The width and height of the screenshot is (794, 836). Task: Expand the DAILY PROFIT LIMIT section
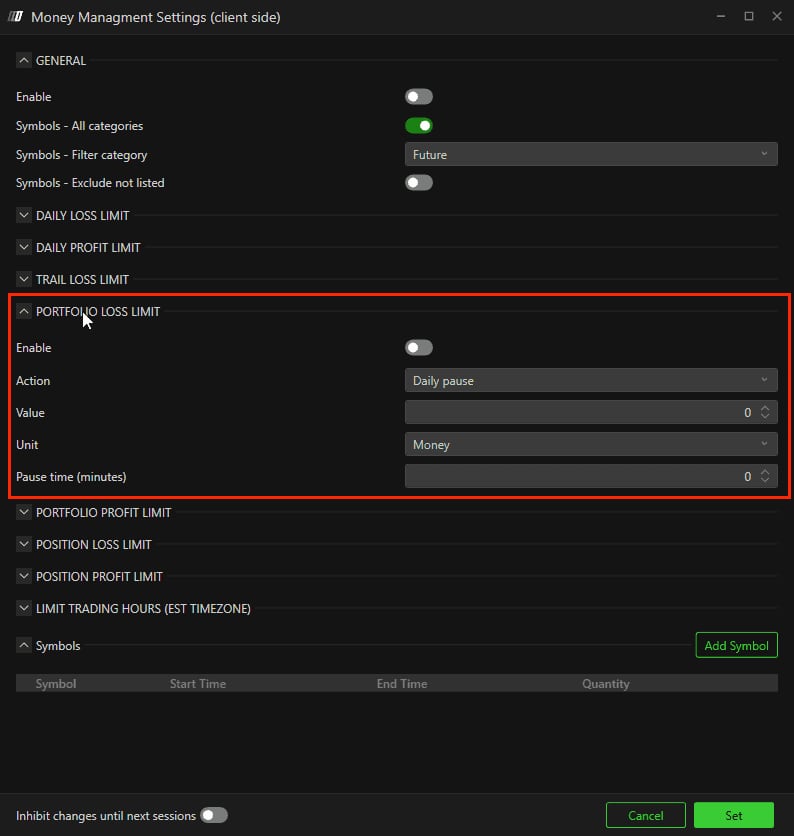[x=24, y=247]
